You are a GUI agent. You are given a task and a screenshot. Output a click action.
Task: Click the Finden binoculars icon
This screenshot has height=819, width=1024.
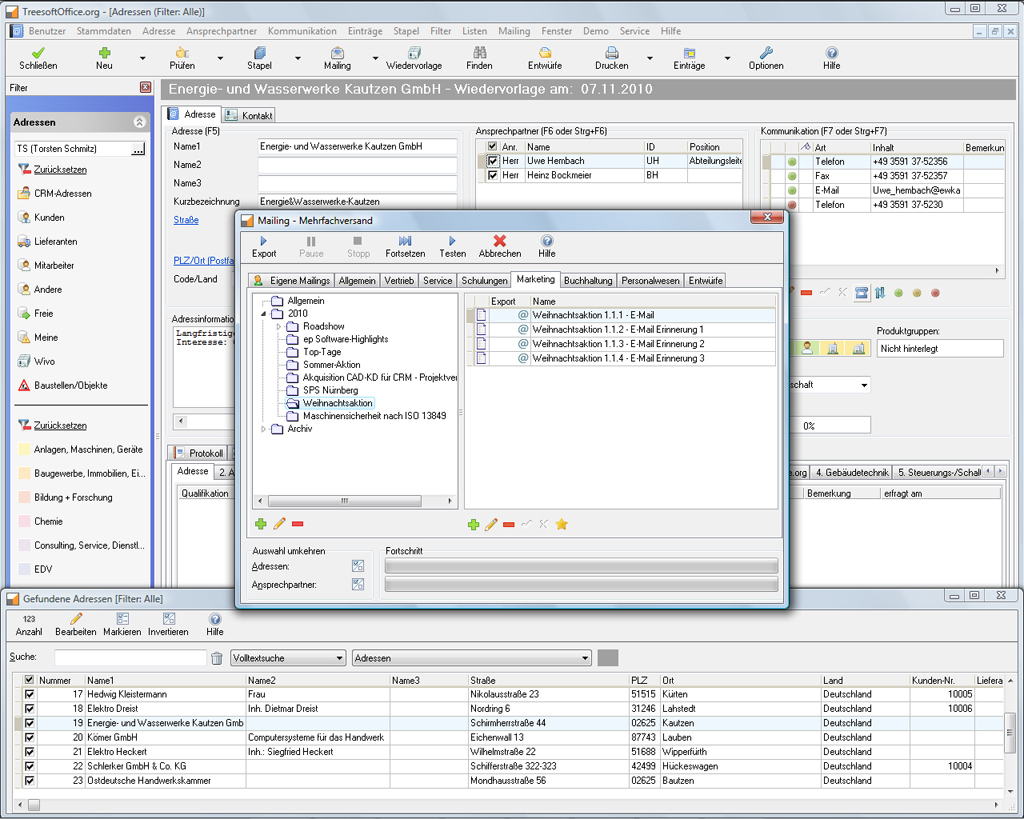(x=479, y=52)
